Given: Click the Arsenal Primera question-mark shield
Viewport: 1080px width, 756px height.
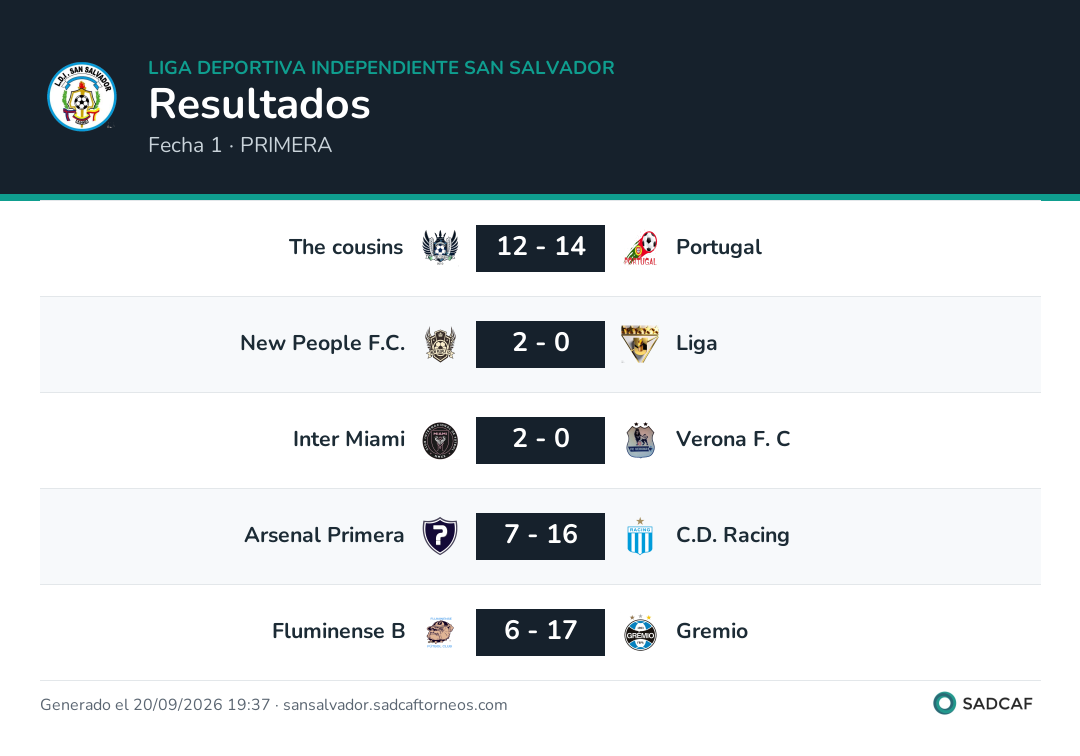Looking at the screenshot, I should (440, 536).
